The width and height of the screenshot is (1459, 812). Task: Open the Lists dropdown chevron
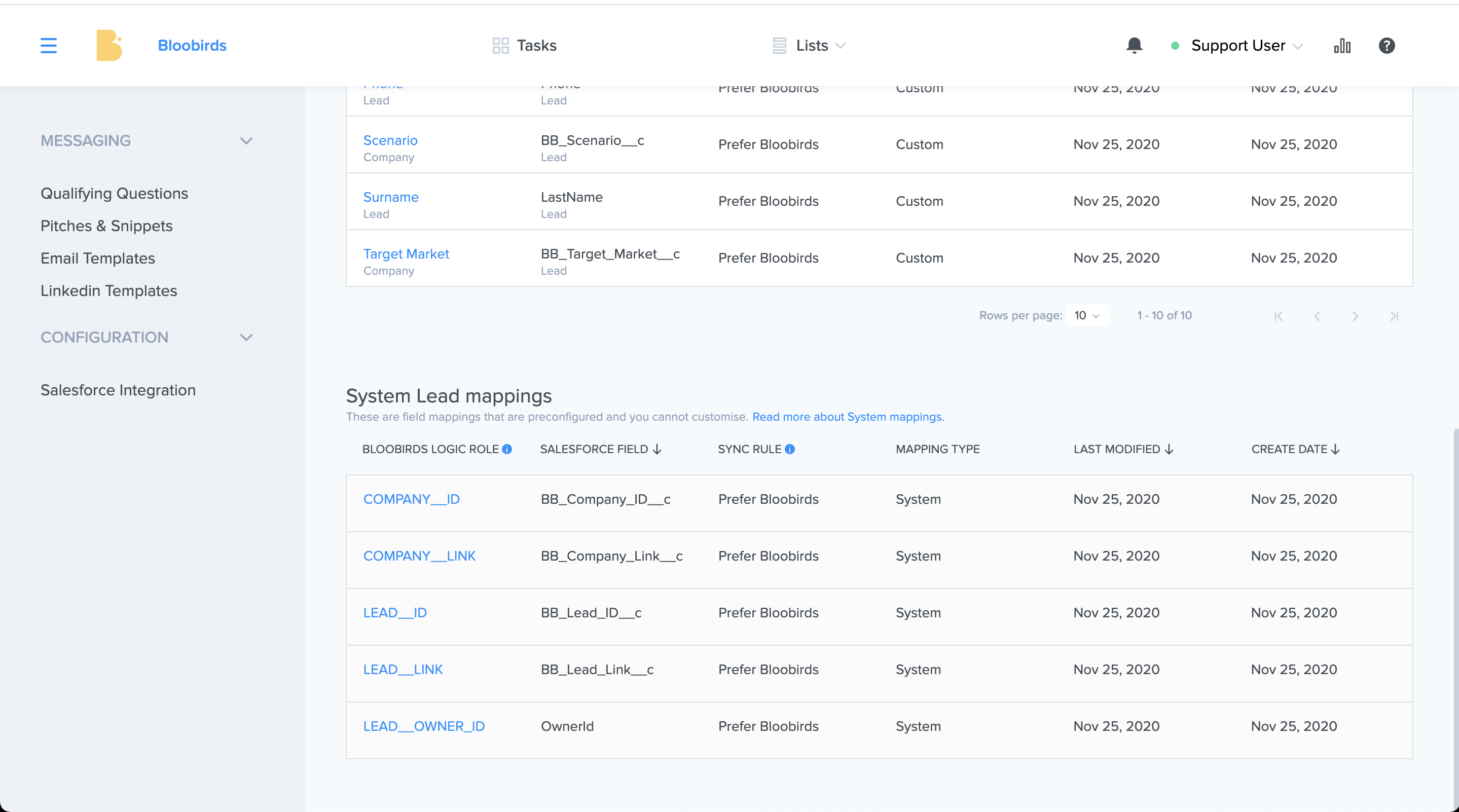click(x=841, y=46)
